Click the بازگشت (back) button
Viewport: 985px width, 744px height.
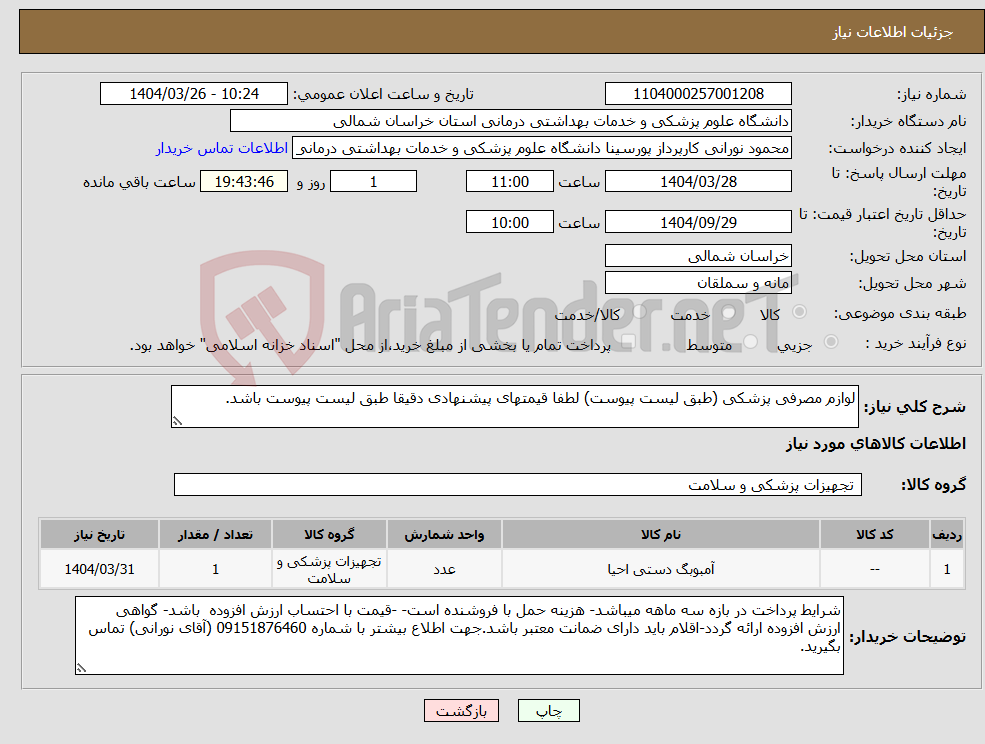click(x=461, y=711)
